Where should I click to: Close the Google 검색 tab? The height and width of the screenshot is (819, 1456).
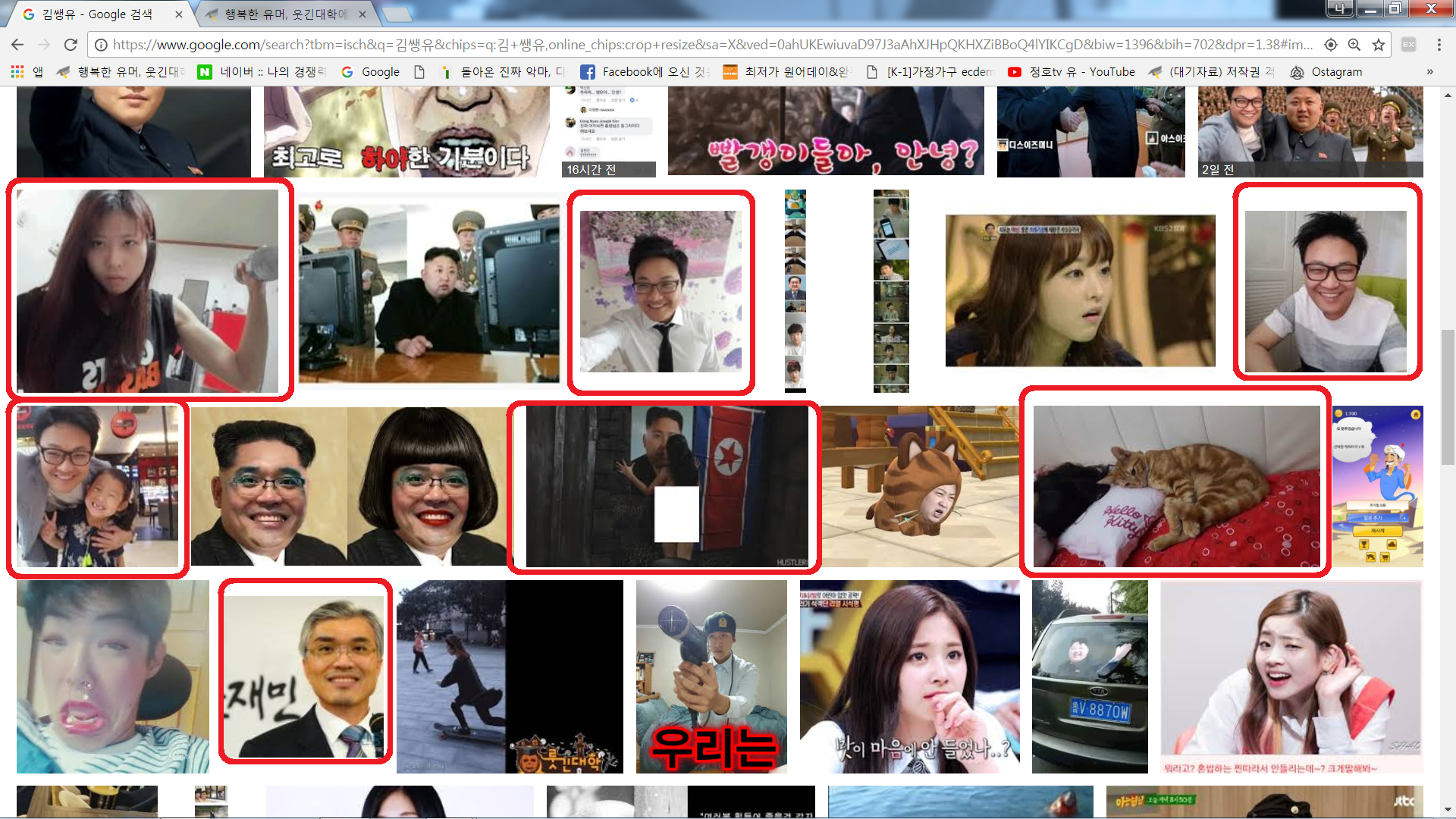[179, 14]
